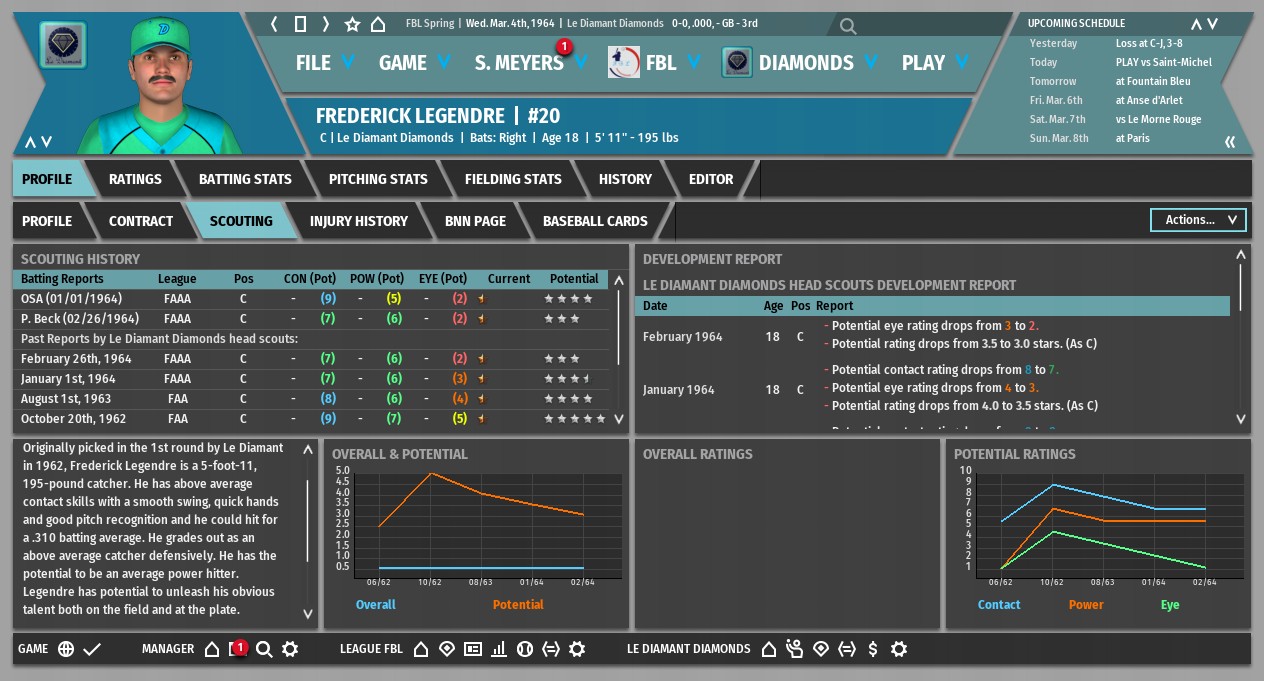Switch to the BATTING STATS tab

[x=245, y=179]
